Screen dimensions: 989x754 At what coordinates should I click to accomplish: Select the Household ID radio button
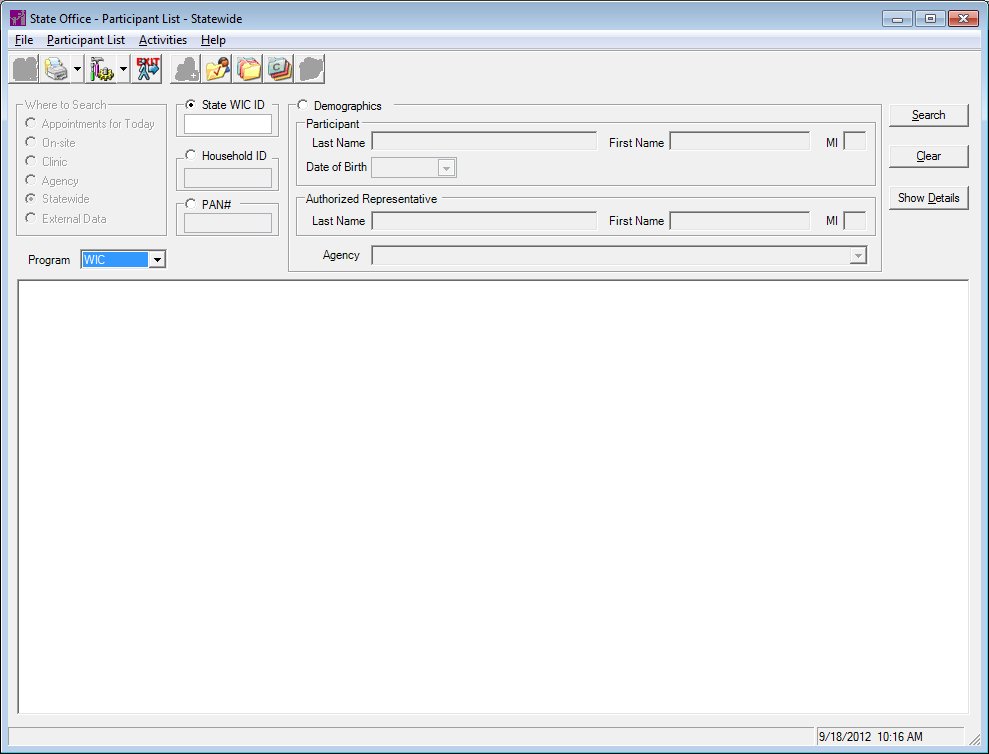coord(191,156)
